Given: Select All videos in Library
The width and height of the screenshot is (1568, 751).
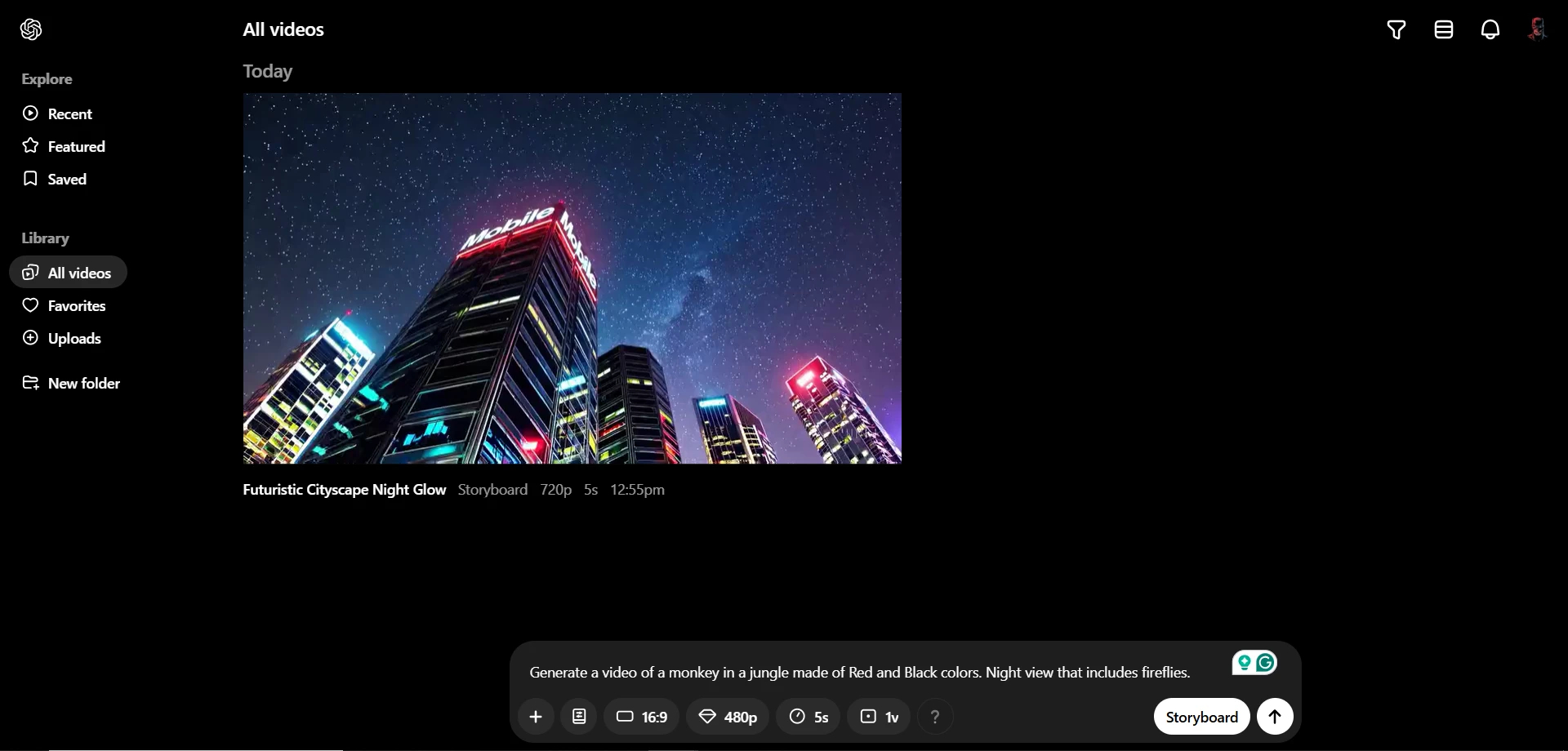Looking at the screenshot, I should 68,273.
